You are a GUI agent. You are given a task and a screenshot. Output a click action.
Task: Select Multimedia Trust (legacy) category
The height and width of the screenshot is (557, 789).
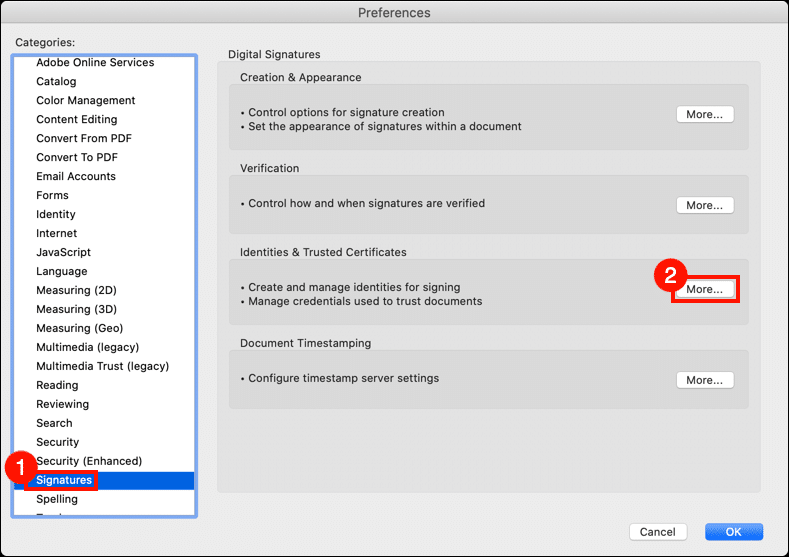[102, 366]
